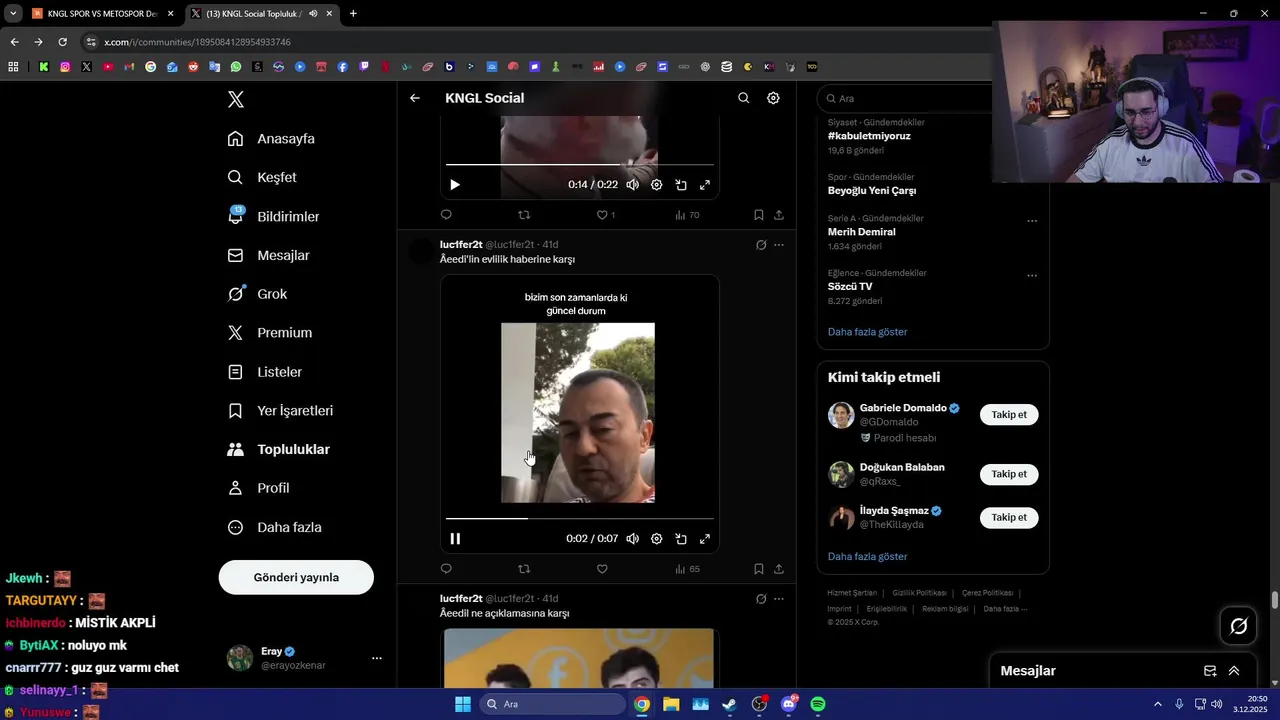
Task: Open Listeler in sidebar
Action: (x=264, y=372)
